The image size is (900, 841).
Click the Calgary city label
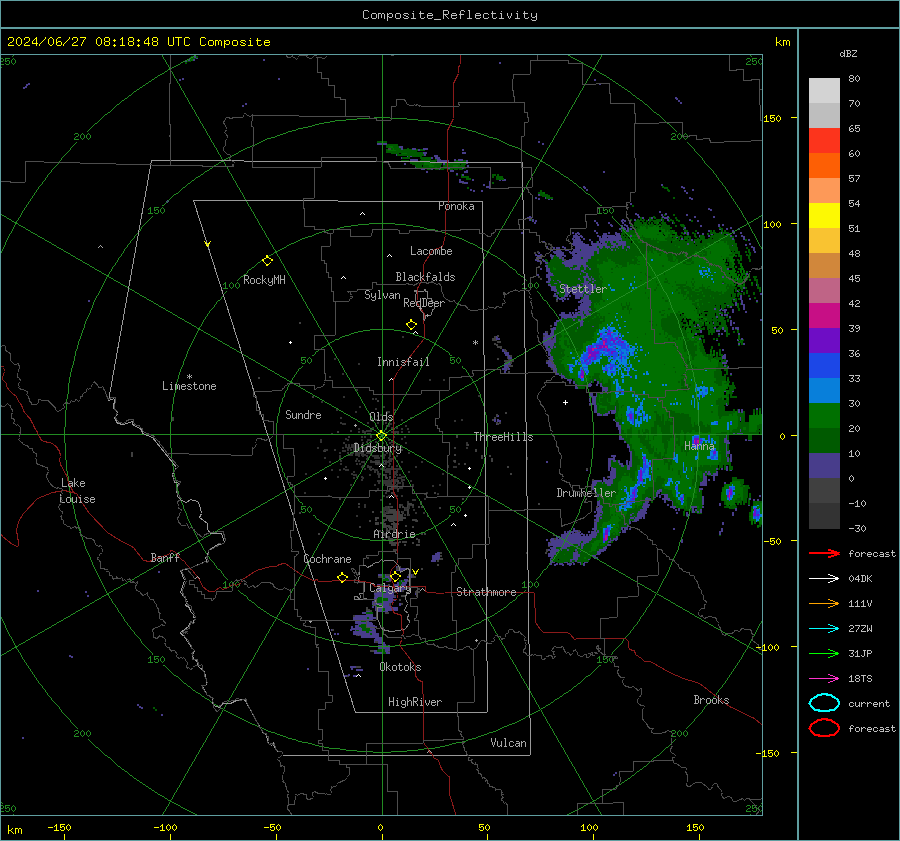tap(390, 588)
